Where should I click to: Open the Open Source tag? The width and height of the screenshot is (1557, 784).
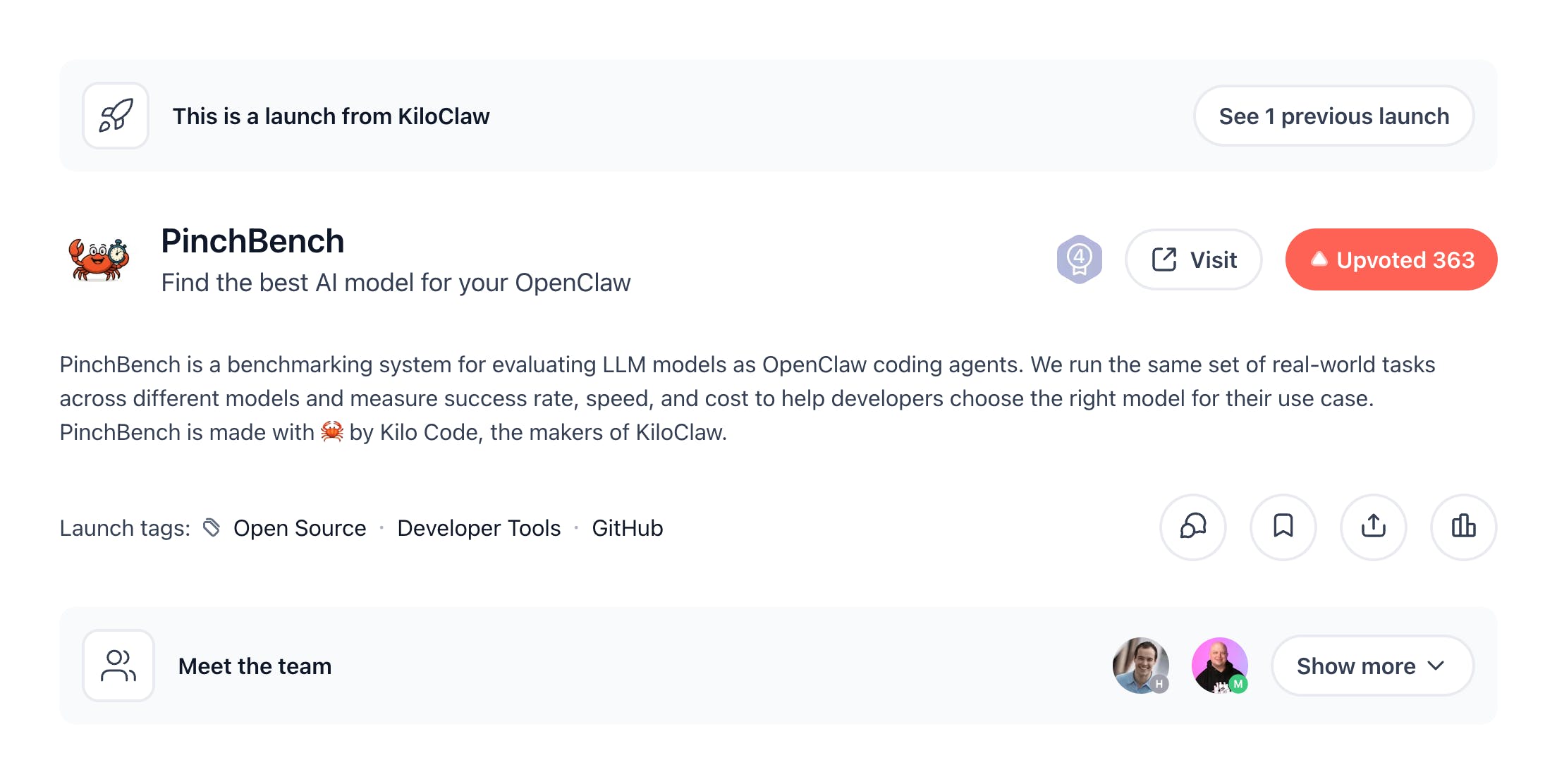tap(300, 528)
